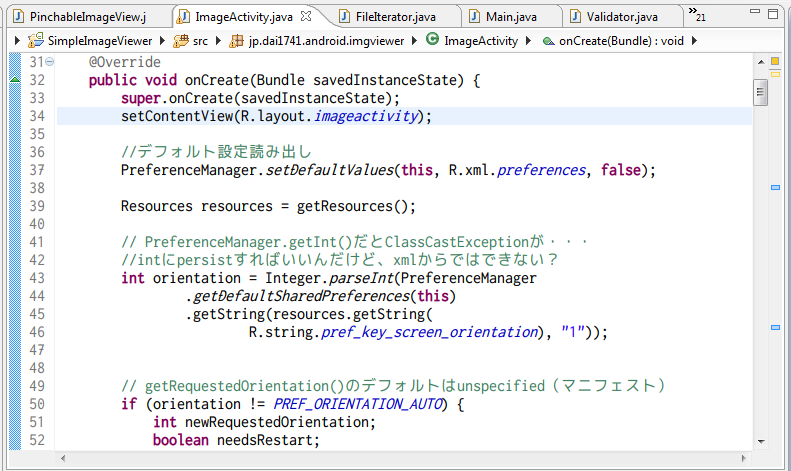
Task: Click "getResources()" on line 39
Action: point(352,206)
